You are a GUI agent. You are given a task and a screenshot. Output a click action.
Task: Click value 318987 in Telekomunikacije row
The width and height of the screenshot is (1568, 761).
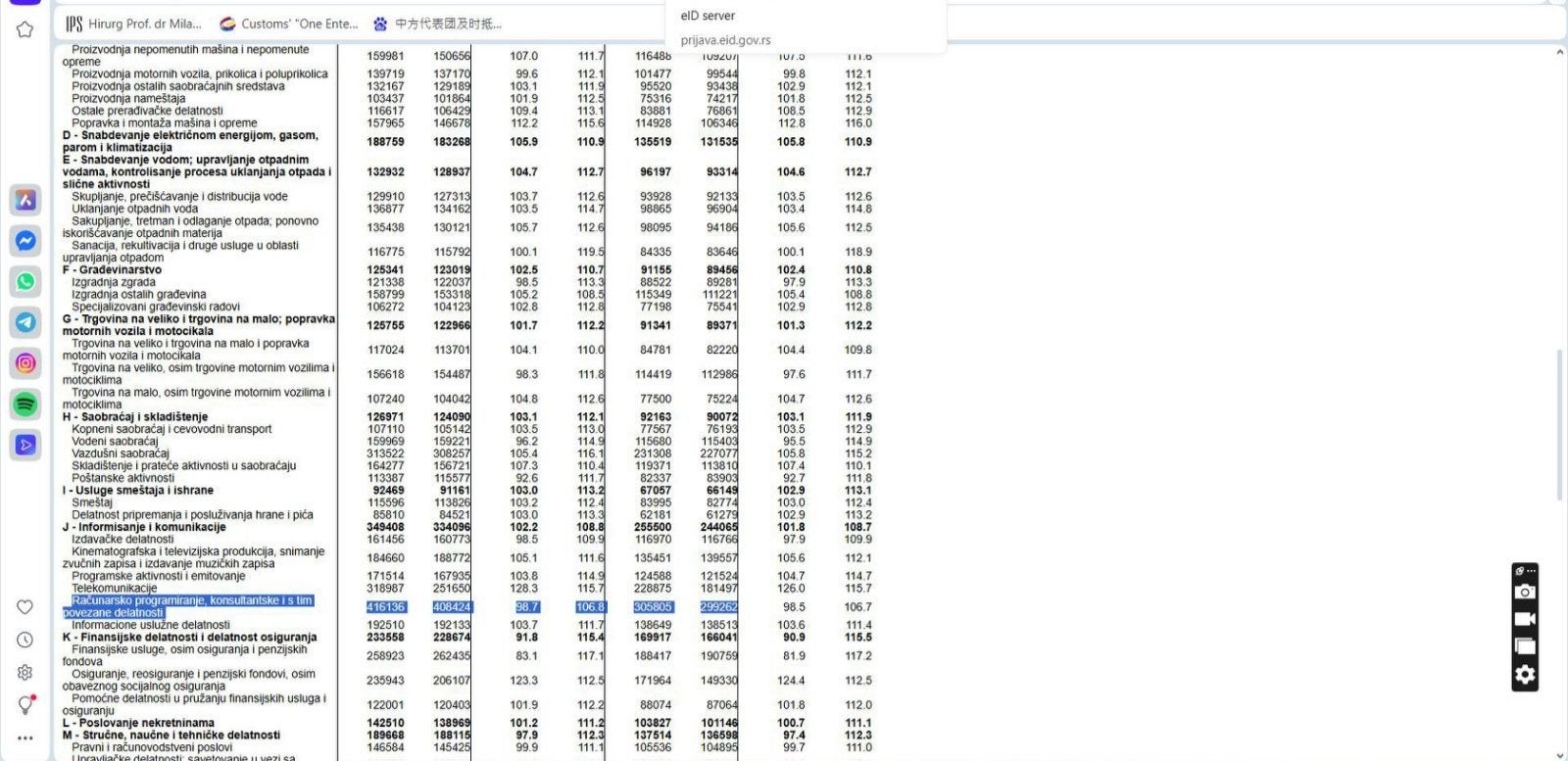click(x=385, y=589)
